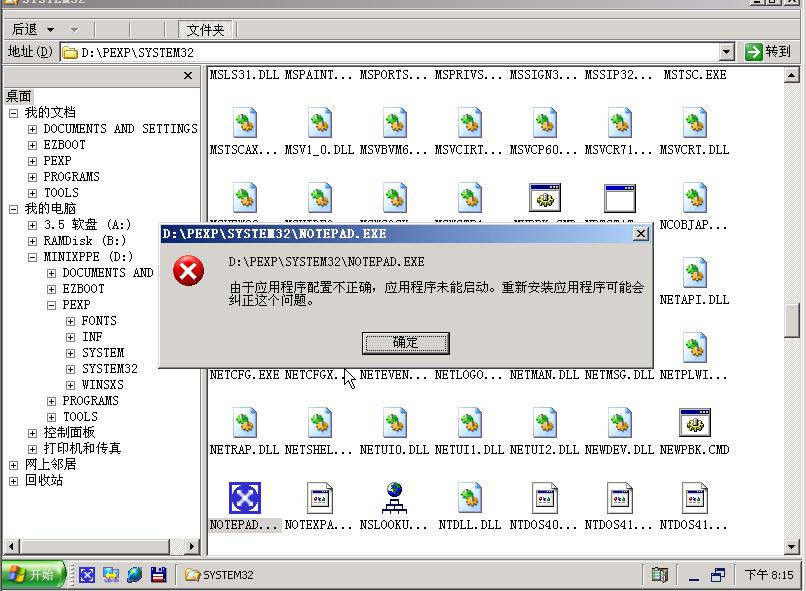Screen dimensions: 806x591
Task: Click the overlapping-windows icon in the system tray
Action: tap(718, 575)
